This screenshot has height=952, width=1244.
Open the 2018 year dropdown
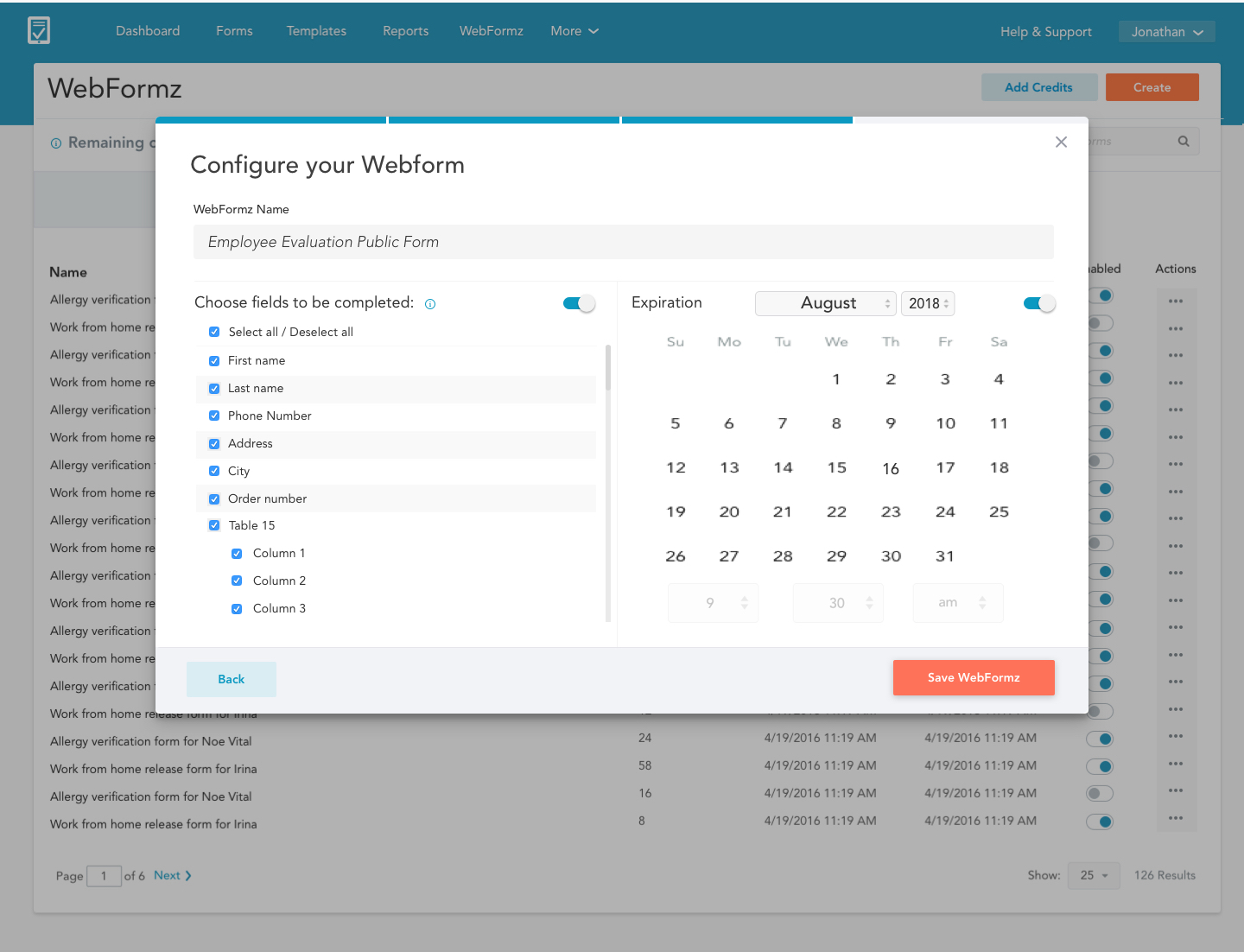pos(928,303)
